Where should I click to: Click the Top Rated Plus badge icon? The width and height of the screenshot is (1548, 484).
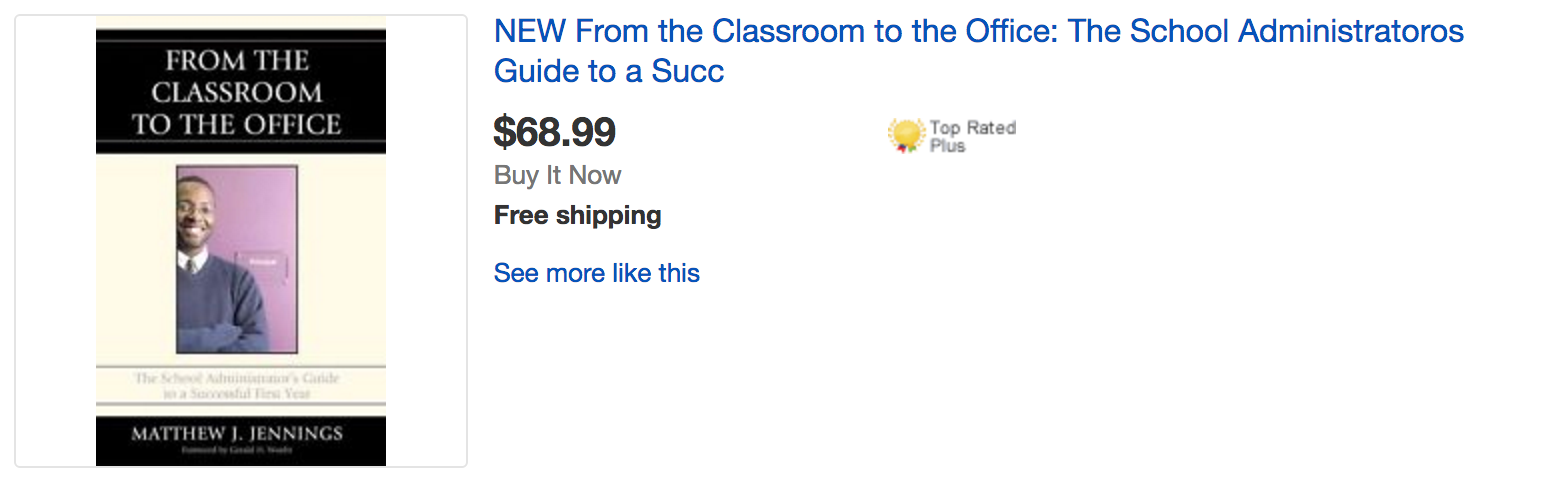(905, 135)
